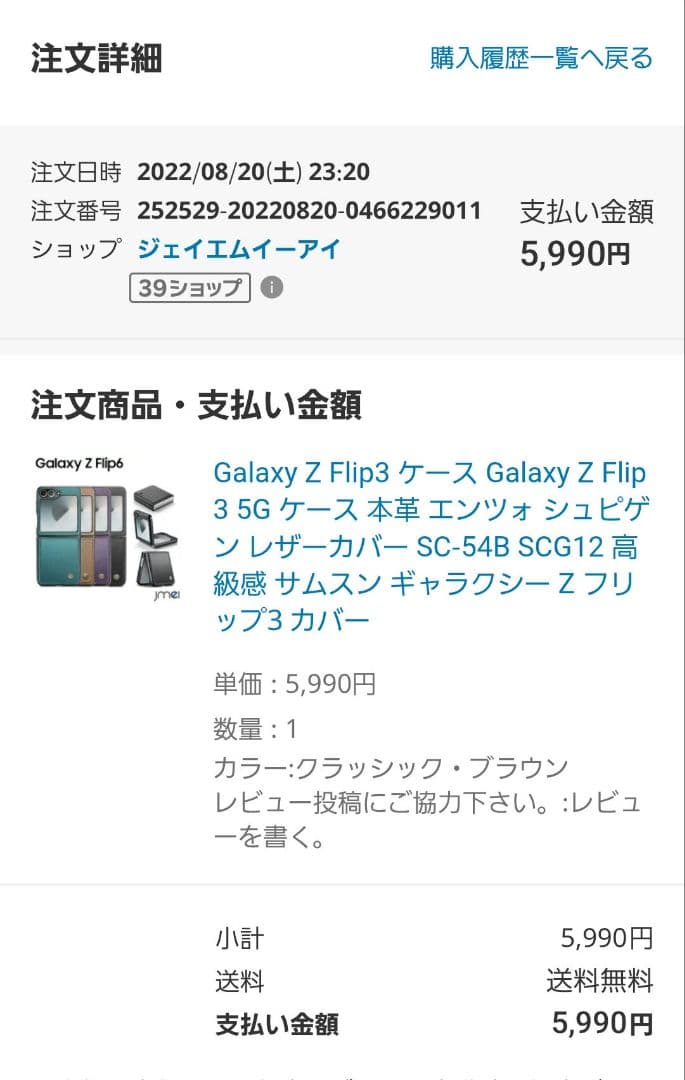Click the 5,990円 payment amount in order summary
This screenshot has width=685, height=1080.
[x=575, y=254]
